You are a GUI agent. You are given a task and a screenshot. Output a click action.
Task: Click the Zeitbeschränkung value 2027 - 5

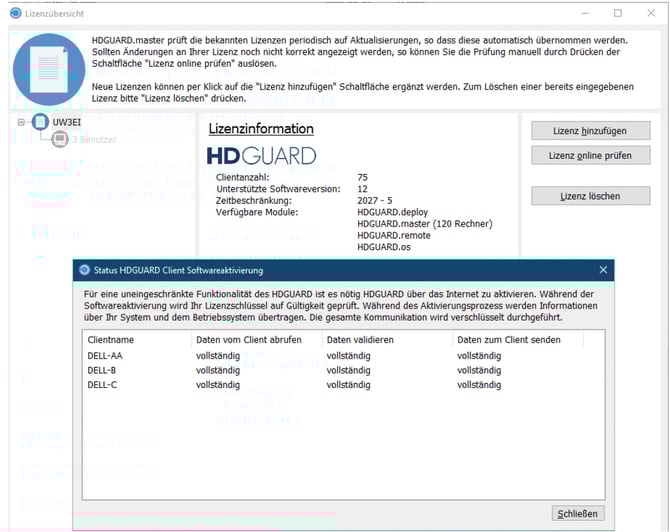point(375,200)
